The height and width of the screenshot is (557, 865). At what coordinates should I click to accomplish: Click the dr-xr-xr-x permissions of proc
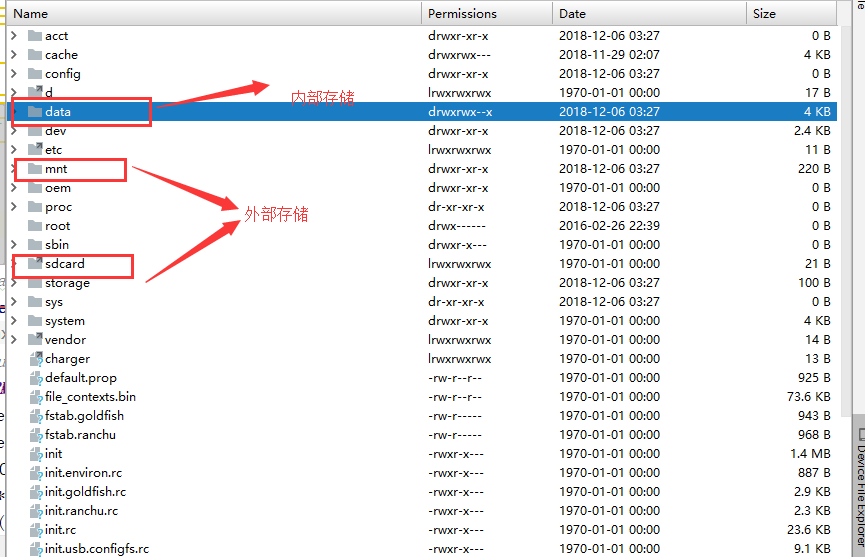456,207
